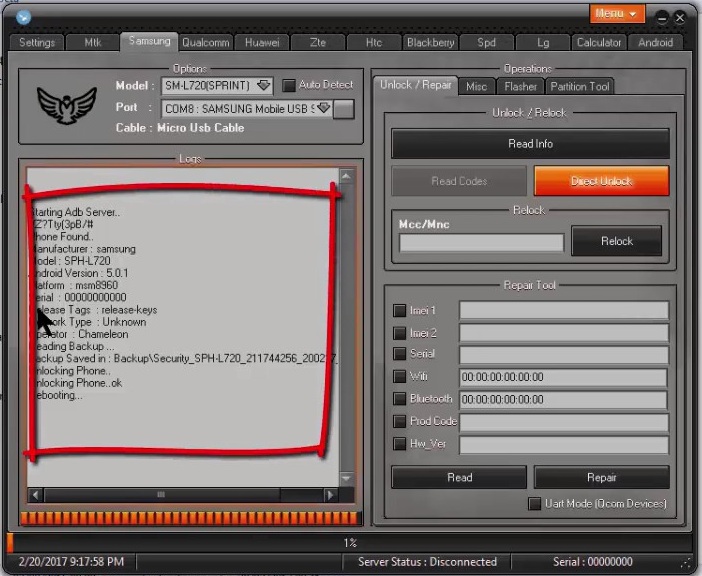Click the Relock button
Image resolution: width=702 pixels, height=576 pixels.
(616, 241)
